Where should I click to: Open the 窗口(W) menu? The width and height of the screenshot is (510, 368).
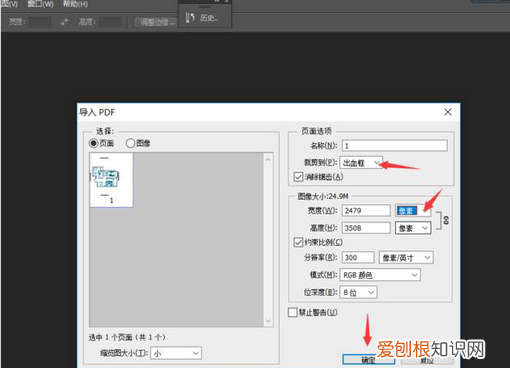(41, 4)
